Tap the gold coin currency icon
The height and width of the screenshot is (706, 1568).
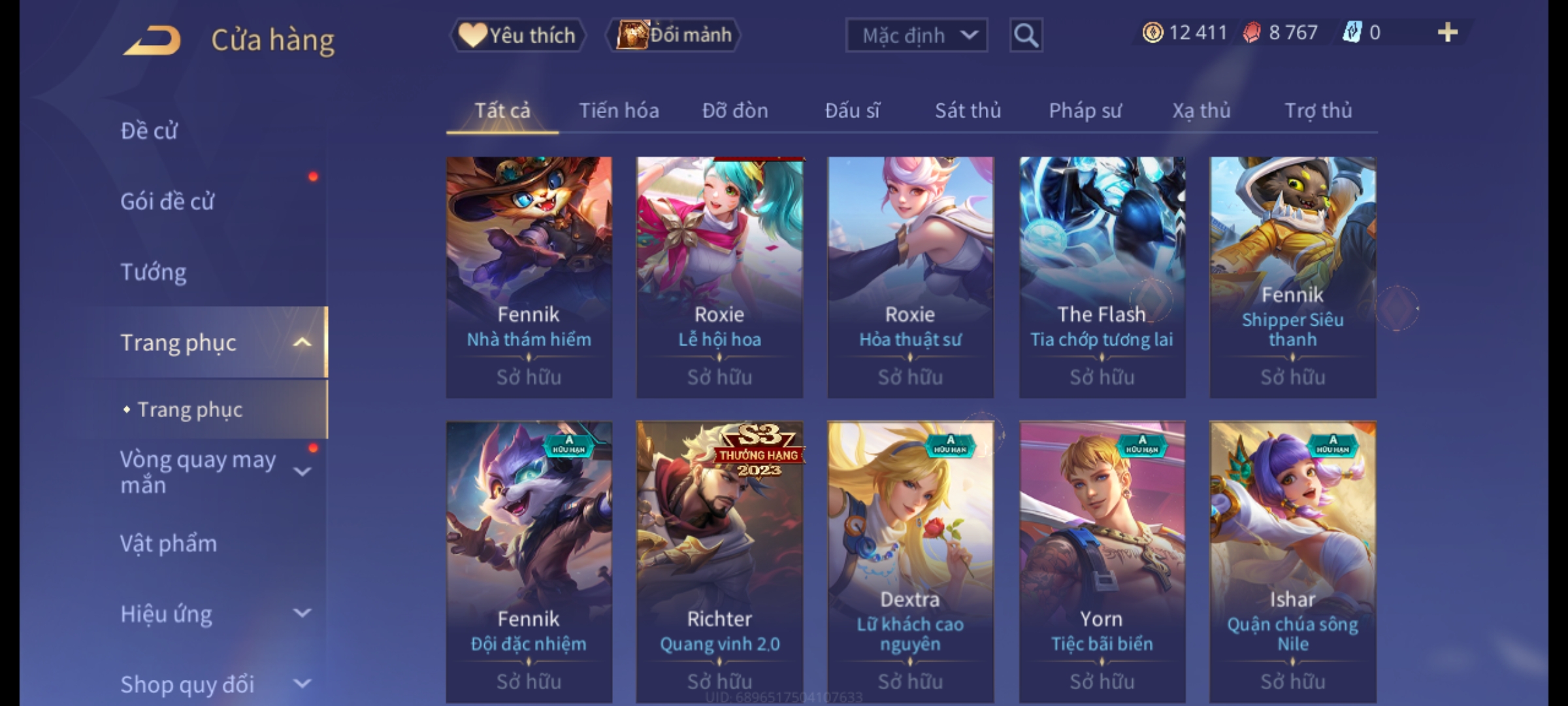tap(1152, 33)
